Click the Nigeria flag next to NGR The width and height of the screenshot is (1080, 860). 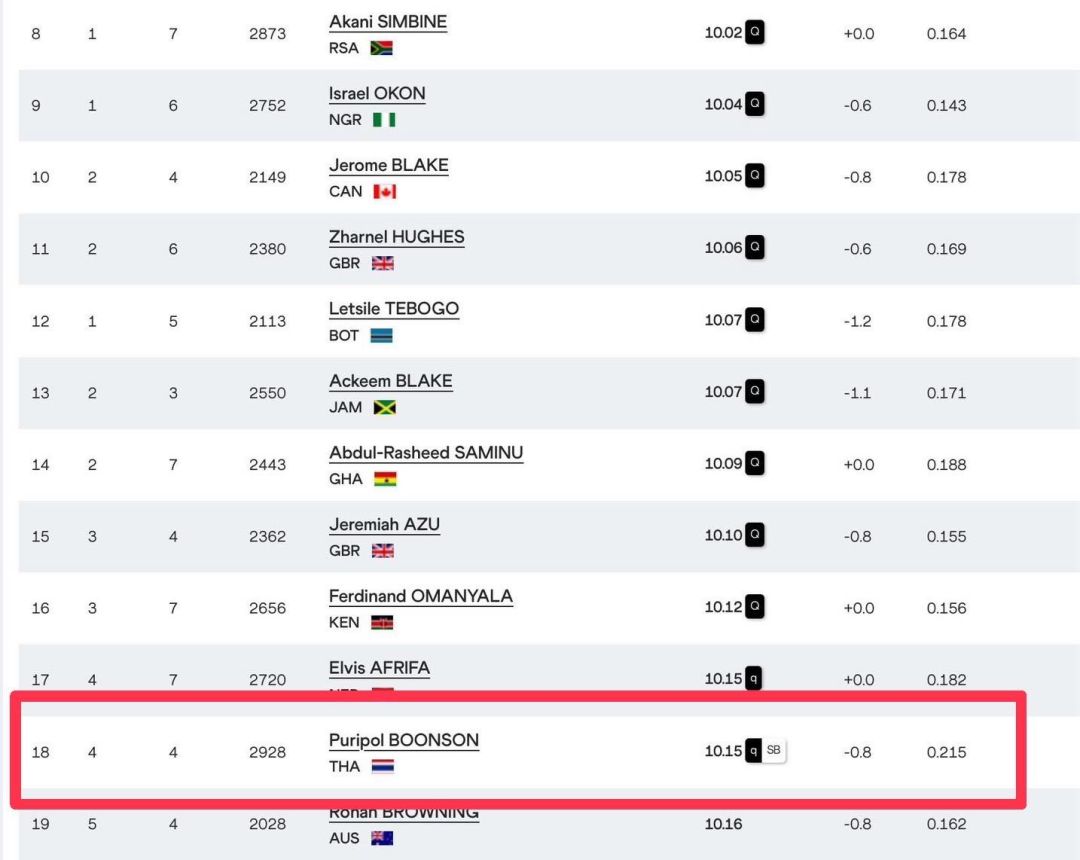tap(384, 120)
